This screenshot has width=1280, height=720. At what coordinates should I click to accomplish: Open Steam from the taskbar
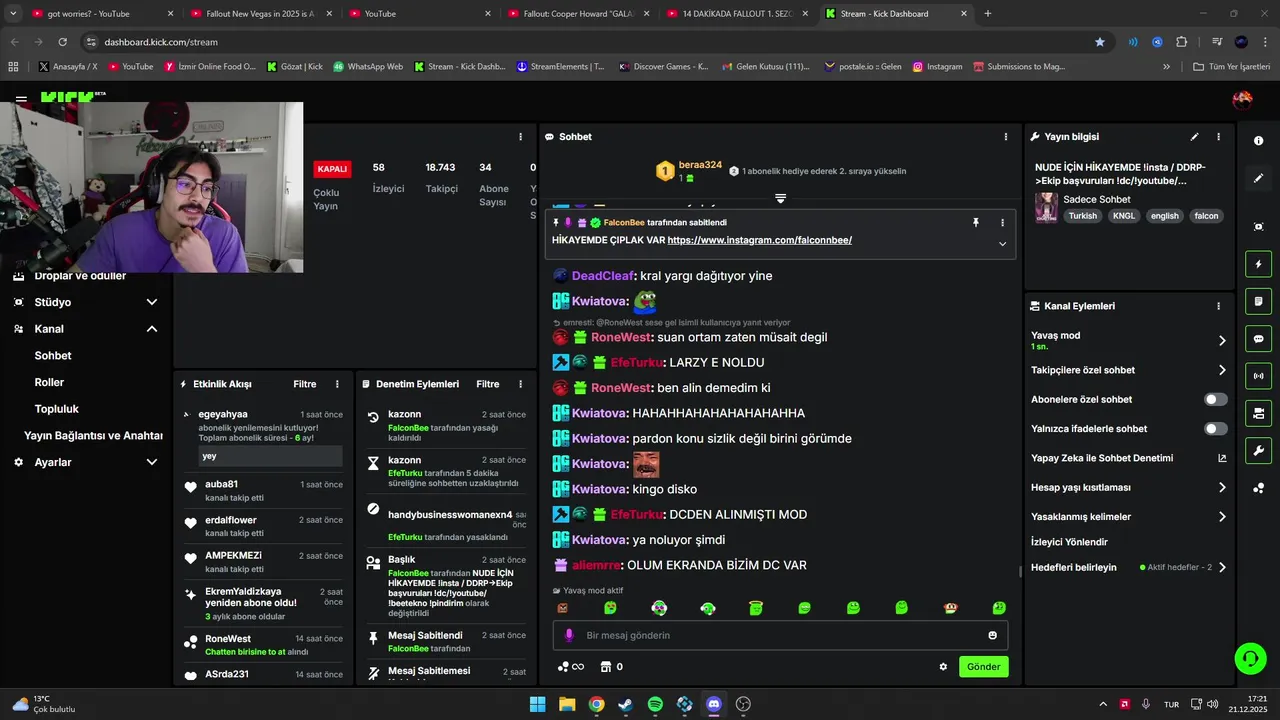(x=626, y=704)
